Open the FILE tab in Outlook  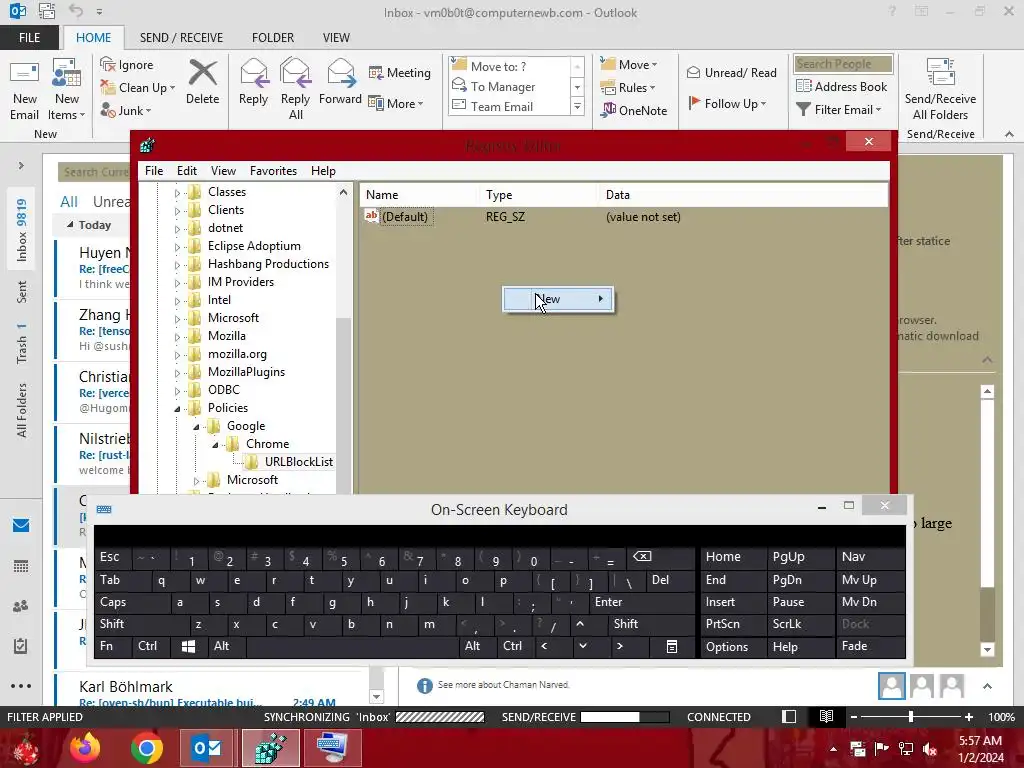click(x=29, y=38)
